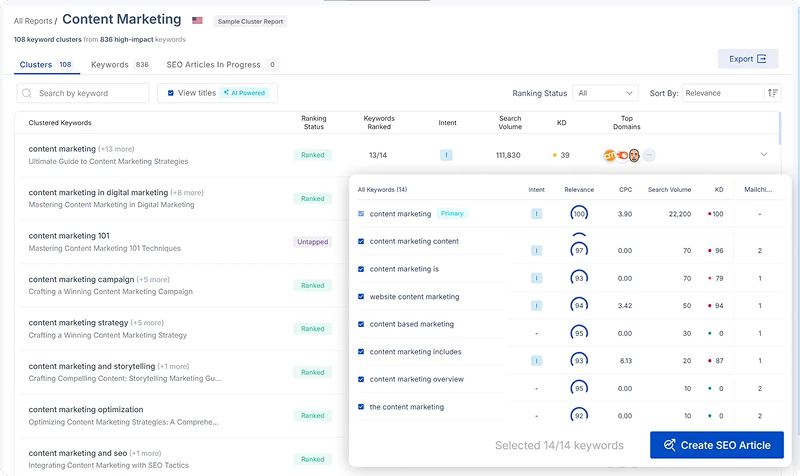This screenshot has width=800, height=476.
Task: Click the avatar photo top domain icon
Action: [x=634, y=155]
